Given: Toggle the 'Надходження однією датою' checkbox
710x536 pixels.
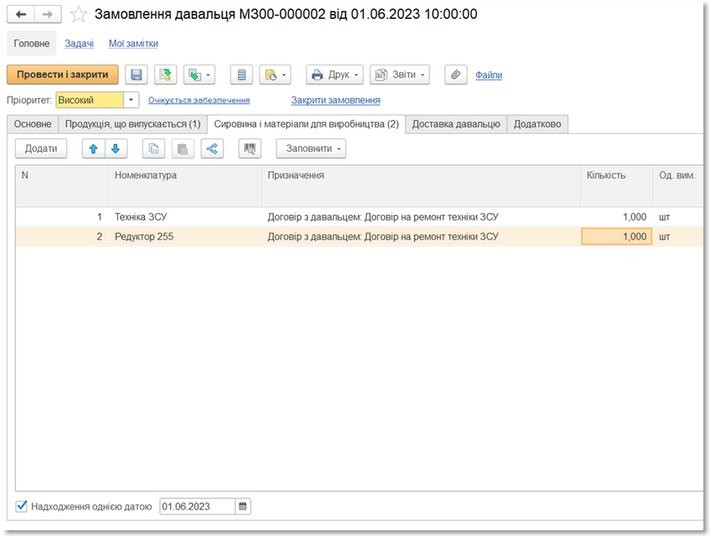Looking at the screenshot, I should pyautogui.click(x=22, y=506).
